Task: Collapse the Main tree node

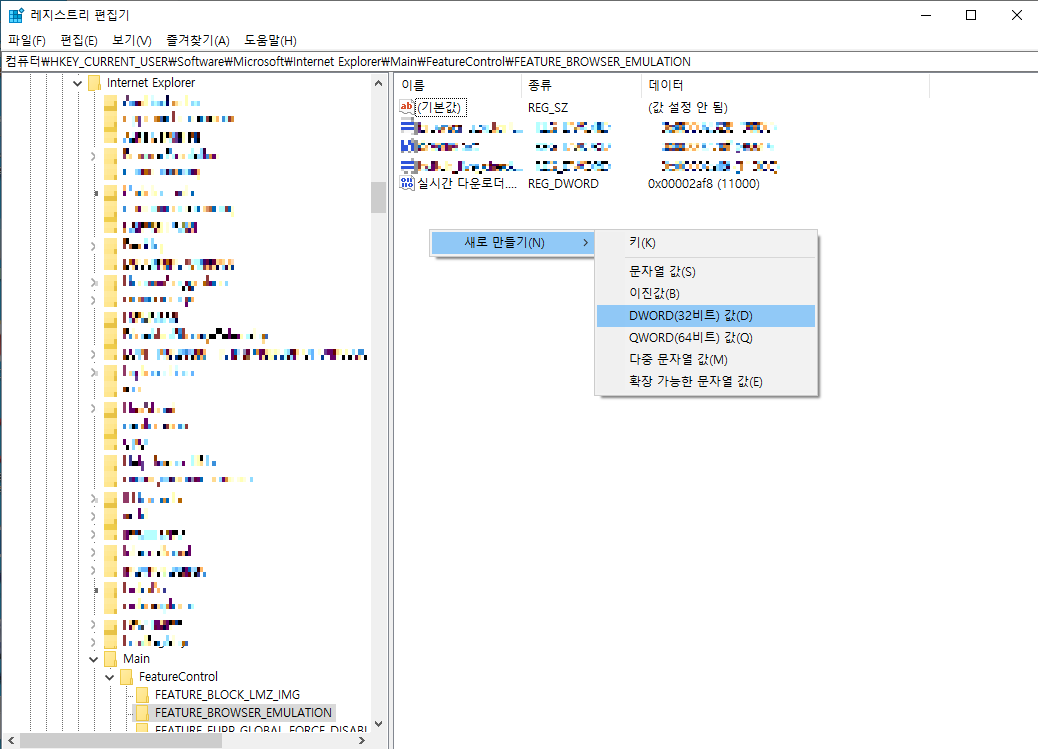Action: click(93, 659)
